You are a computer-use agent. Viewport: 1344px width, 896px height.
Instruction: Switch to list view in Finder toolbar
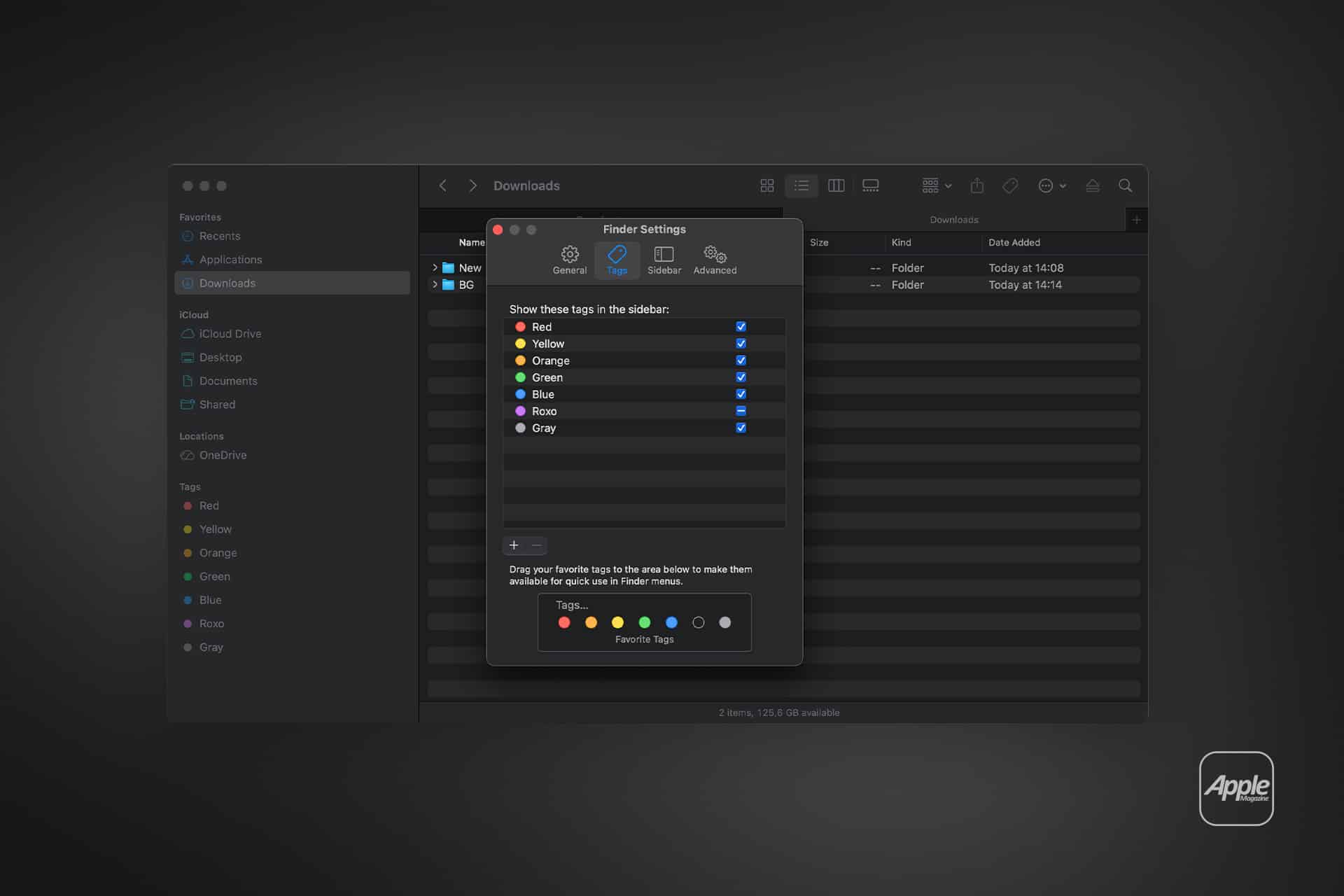point(801,185)
